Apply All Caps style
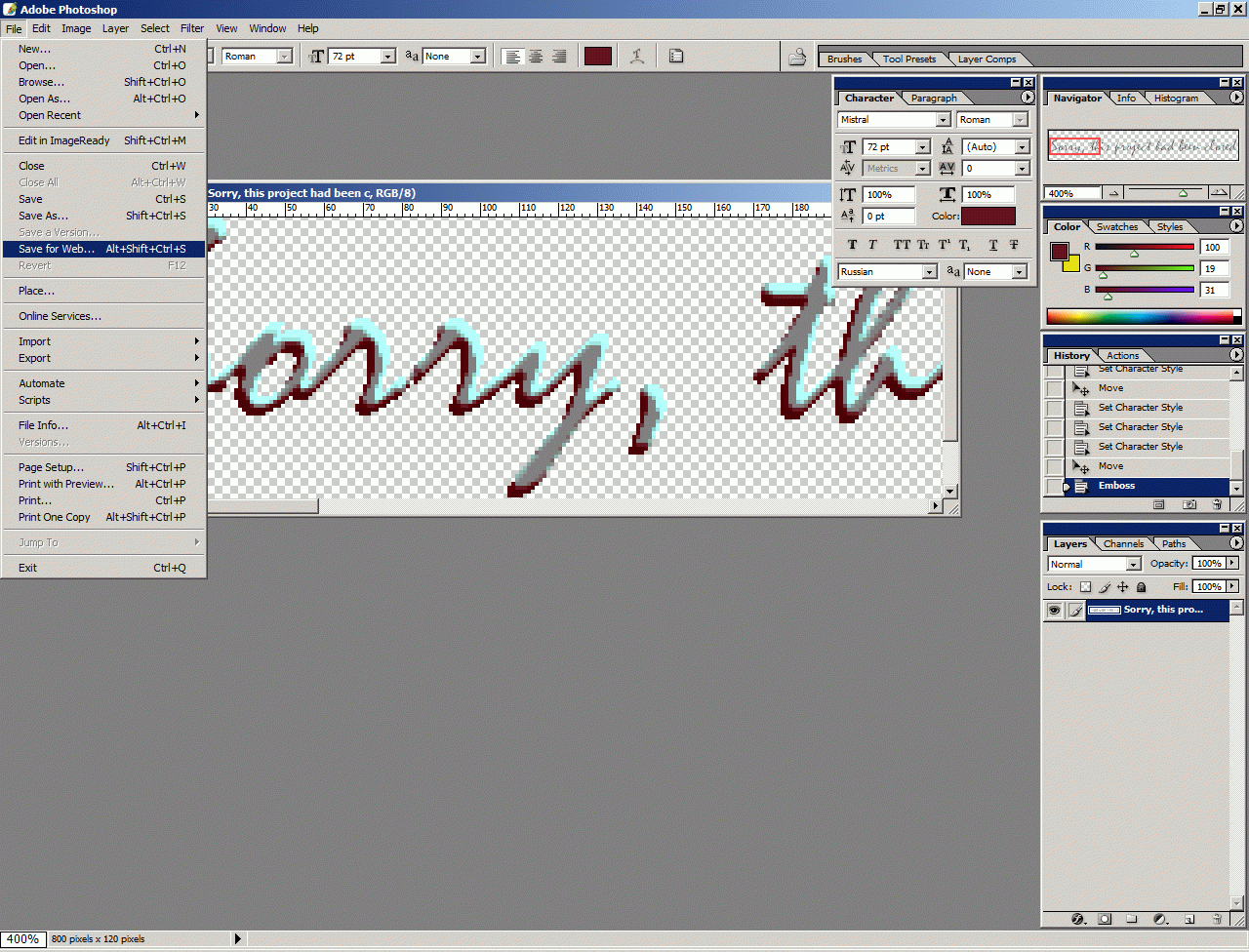1249x952 pixels. pos(902,245)
